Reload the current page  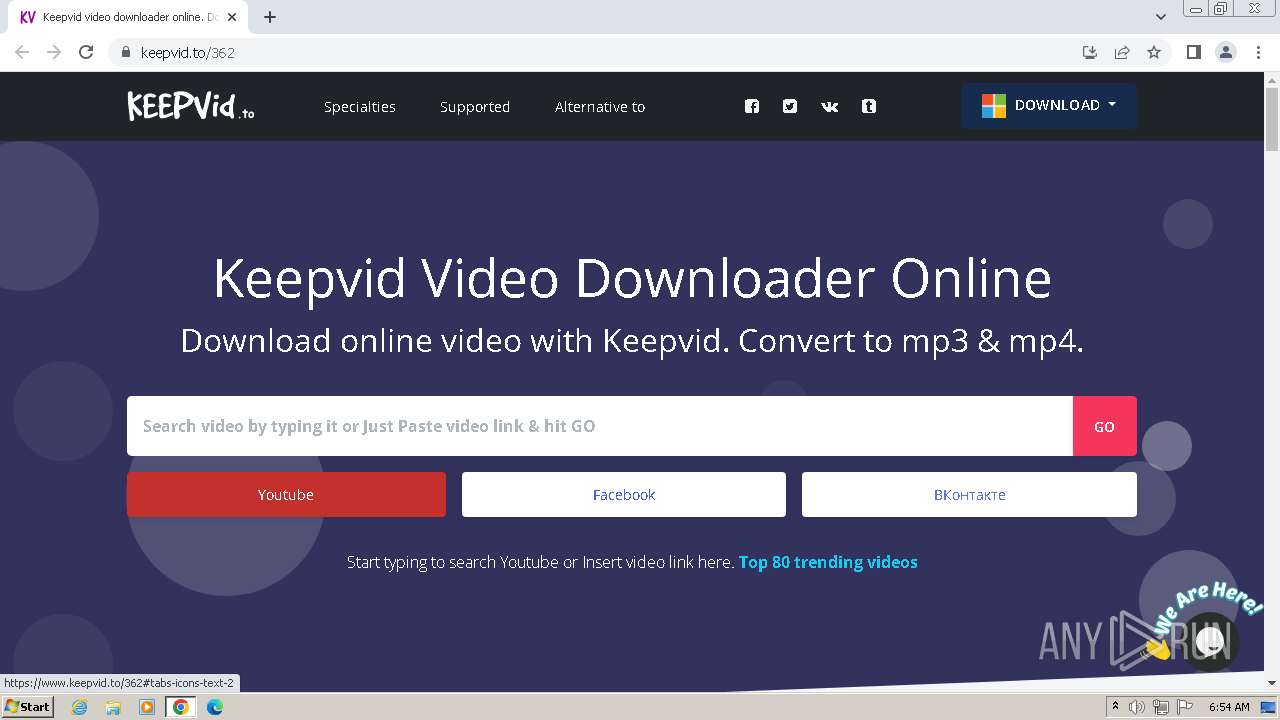[86, 52]
